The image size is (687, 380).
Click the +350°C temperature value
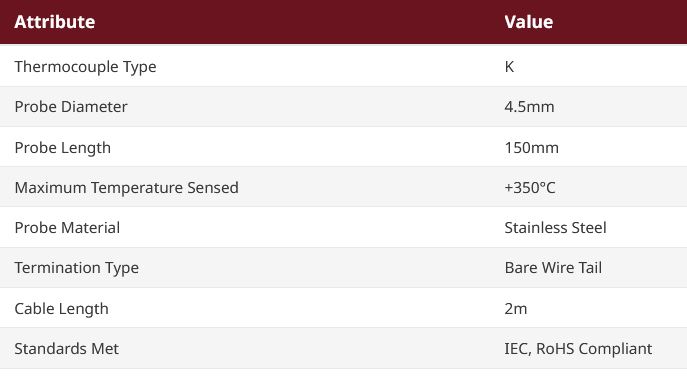(x=530, y=188)
